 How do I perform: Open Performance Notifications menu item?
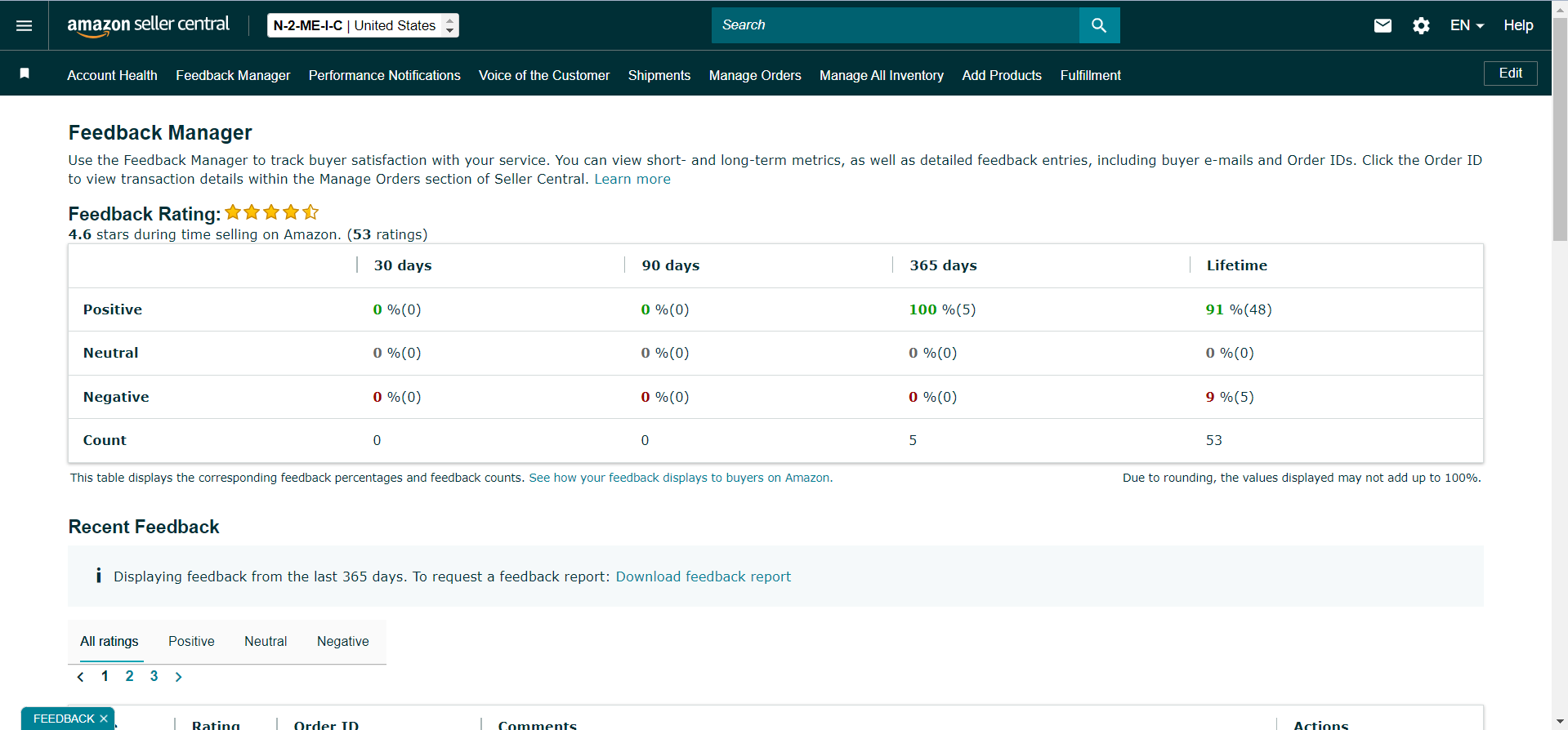tap(385, 75)
